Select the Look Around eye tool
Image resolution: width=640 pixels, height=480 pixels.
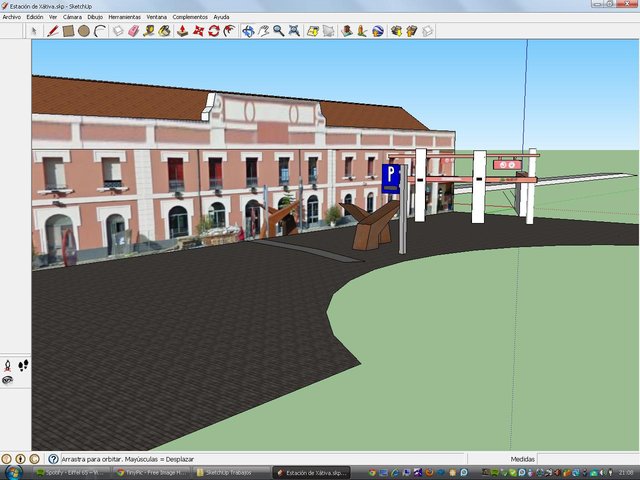8,380
